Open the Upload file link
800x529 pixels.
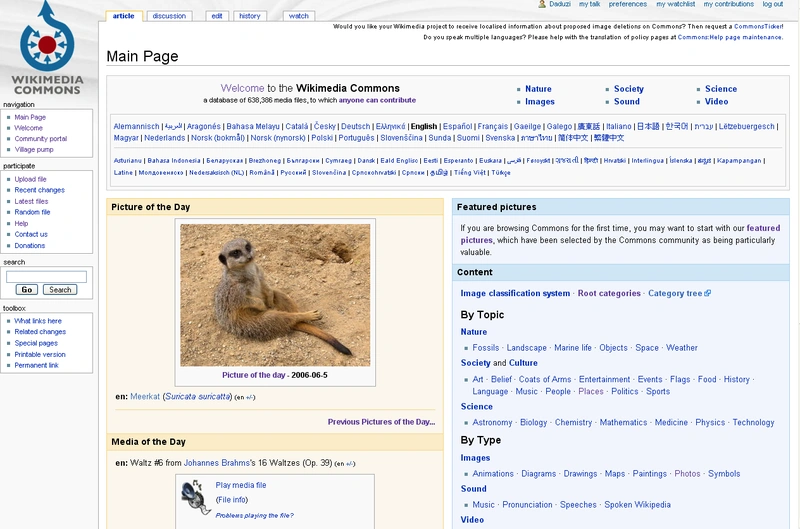coord(30,180)
